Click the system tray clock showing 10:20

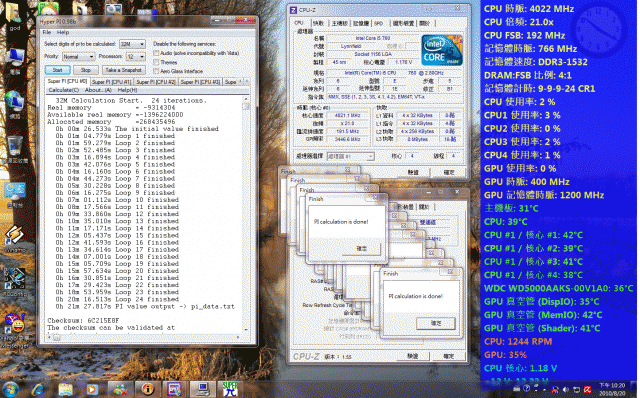tap(612, 389)
